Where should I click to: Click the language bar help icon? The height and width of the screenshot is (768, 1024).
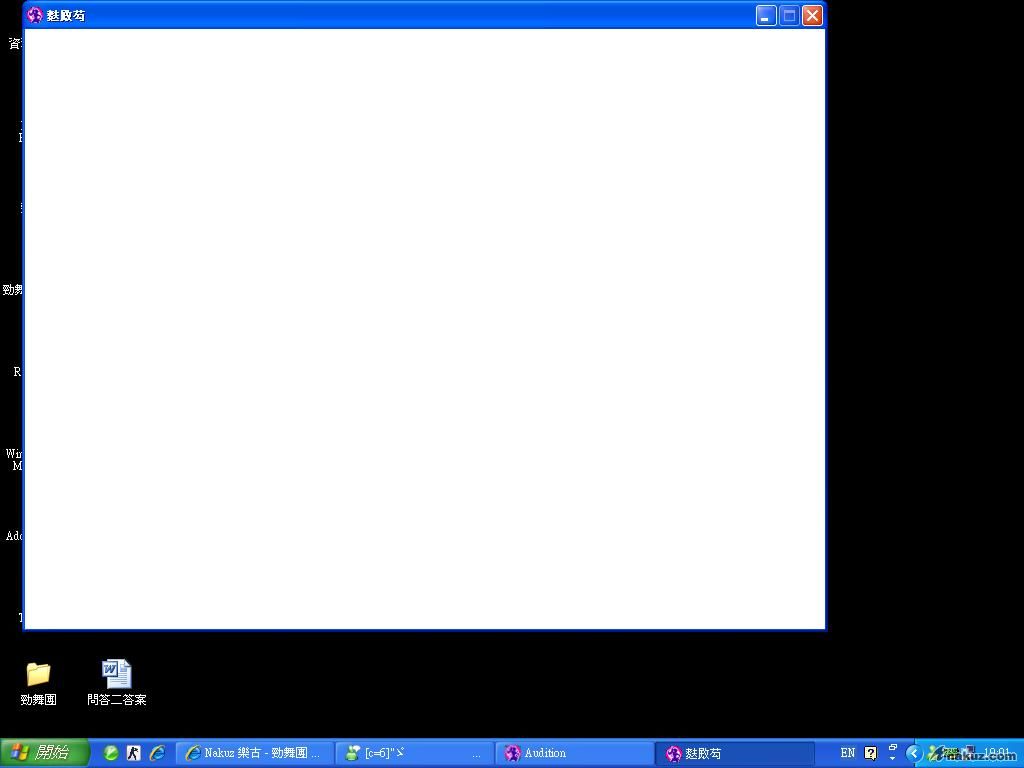871,753
